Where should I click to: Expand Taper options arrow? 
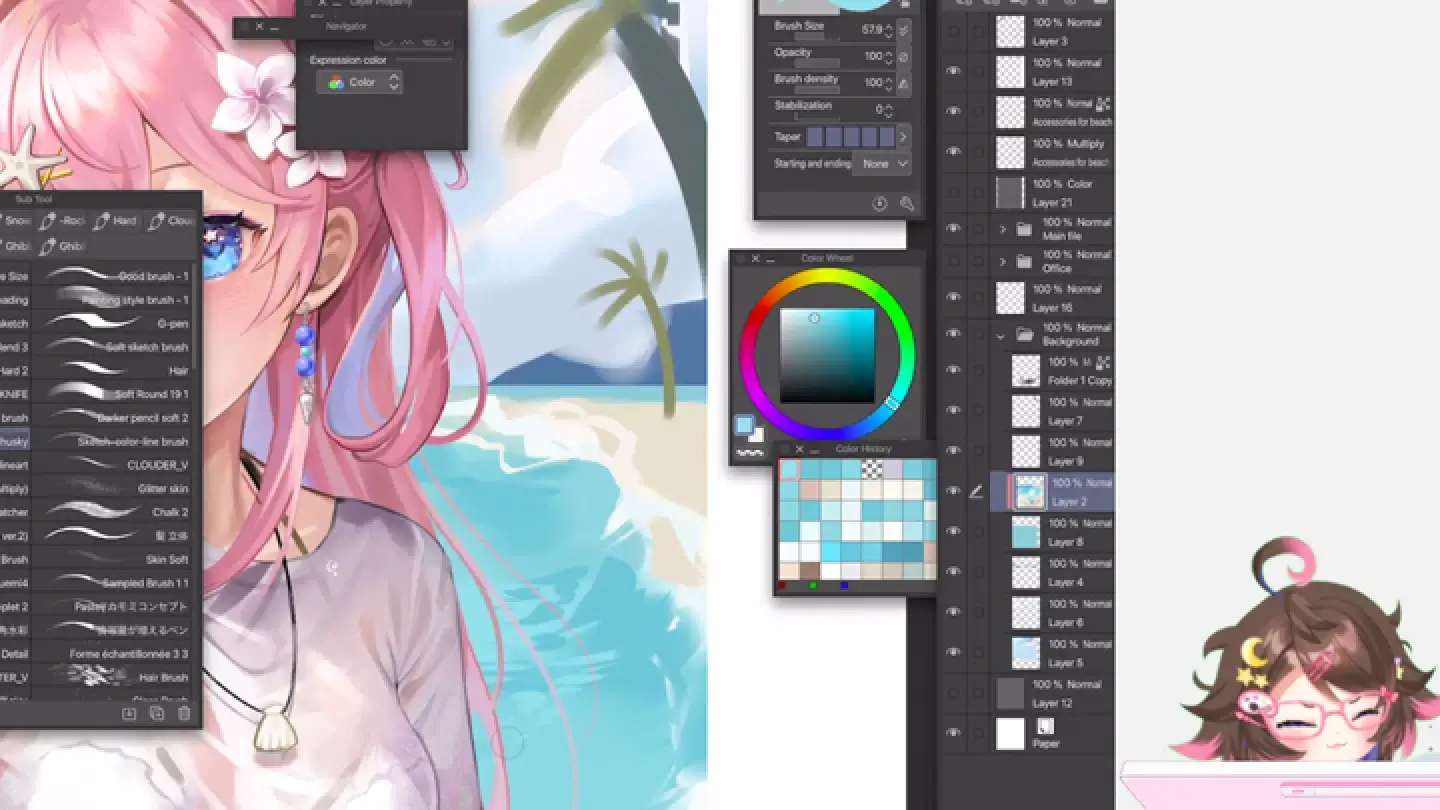903,137
